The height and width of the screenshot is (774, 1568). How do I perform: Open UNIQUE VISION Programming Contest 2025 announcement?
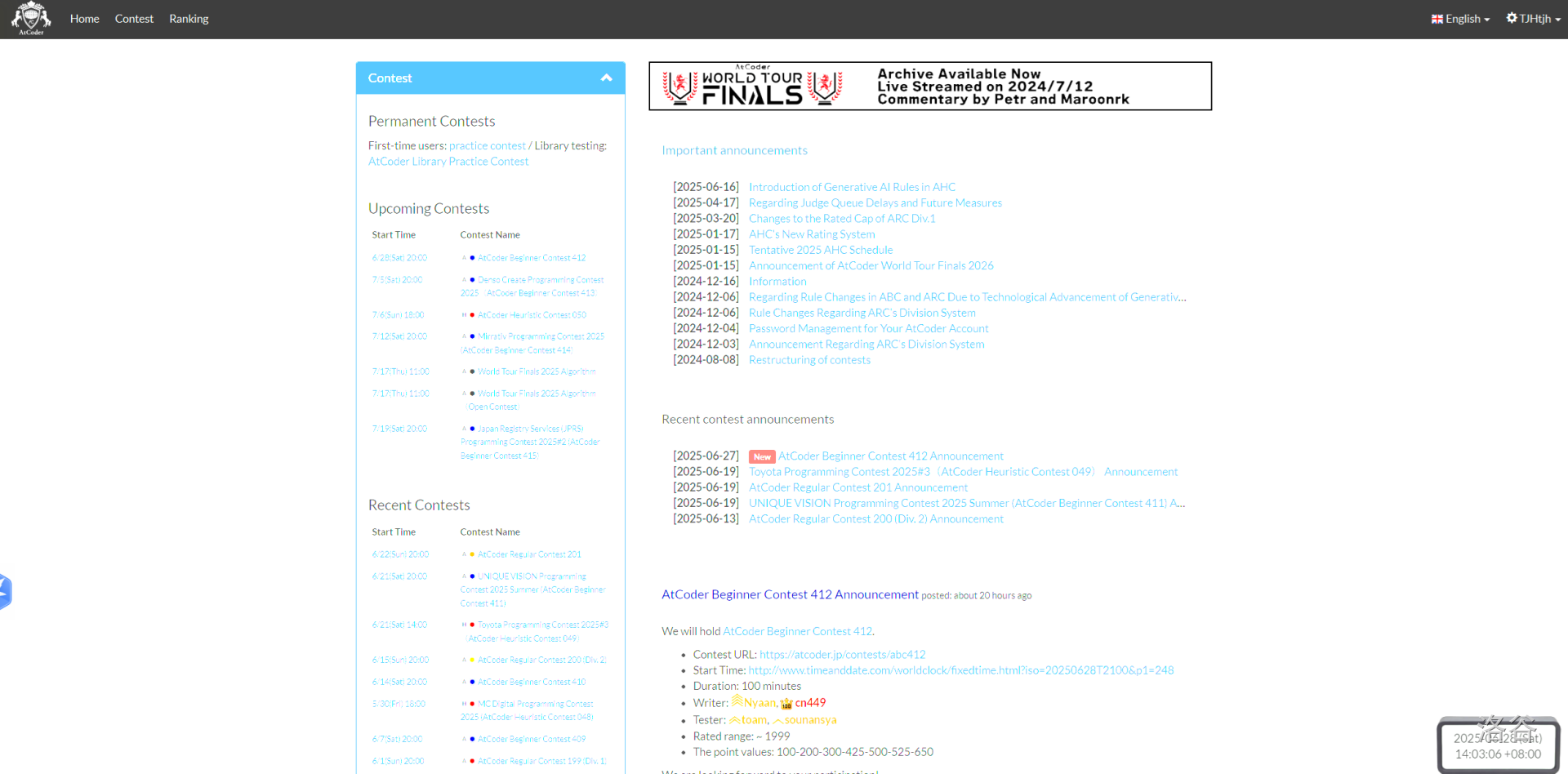(x=967, y=503)
